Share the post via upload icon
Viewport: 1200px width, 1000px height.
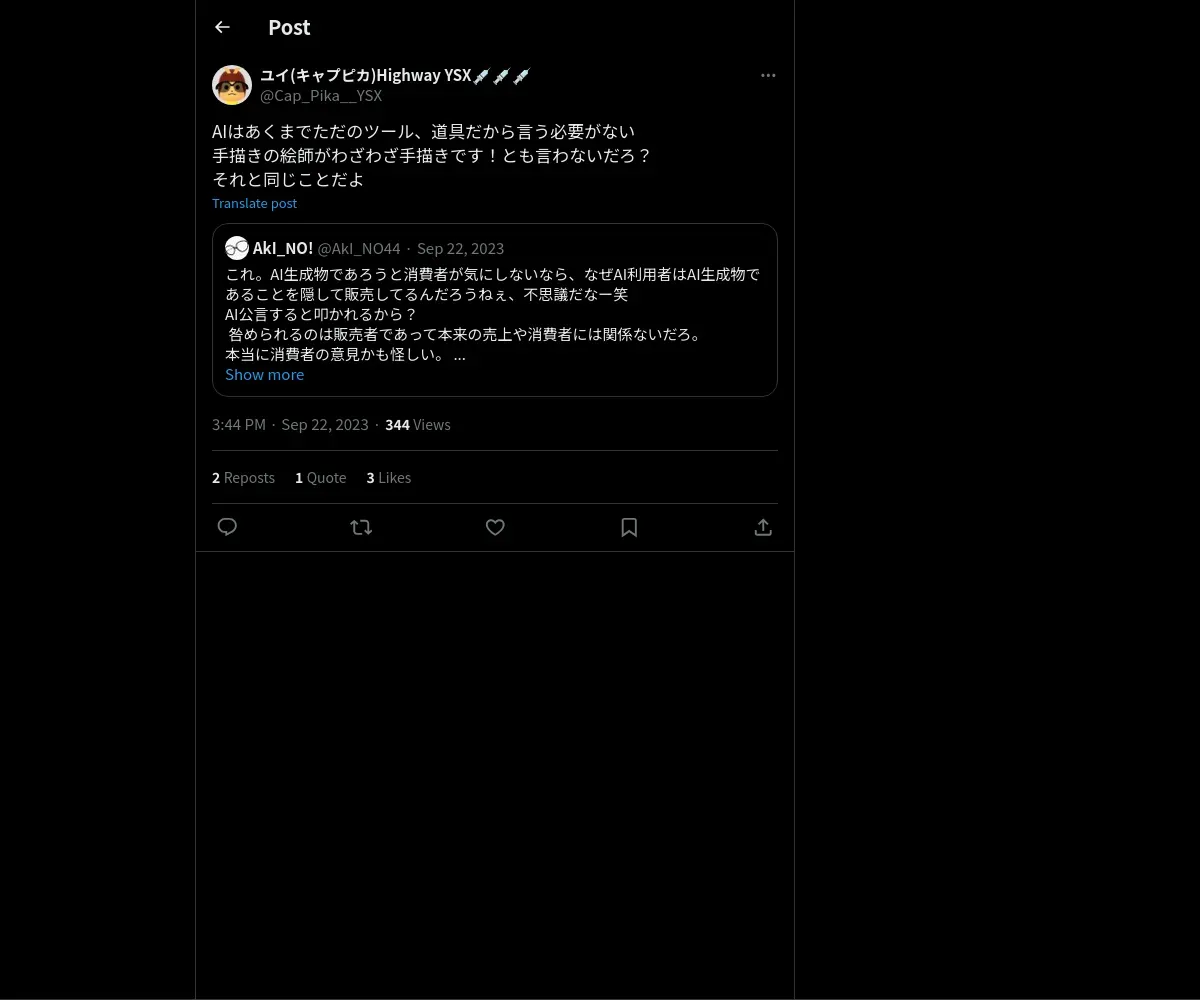click(x=763, y=527)
